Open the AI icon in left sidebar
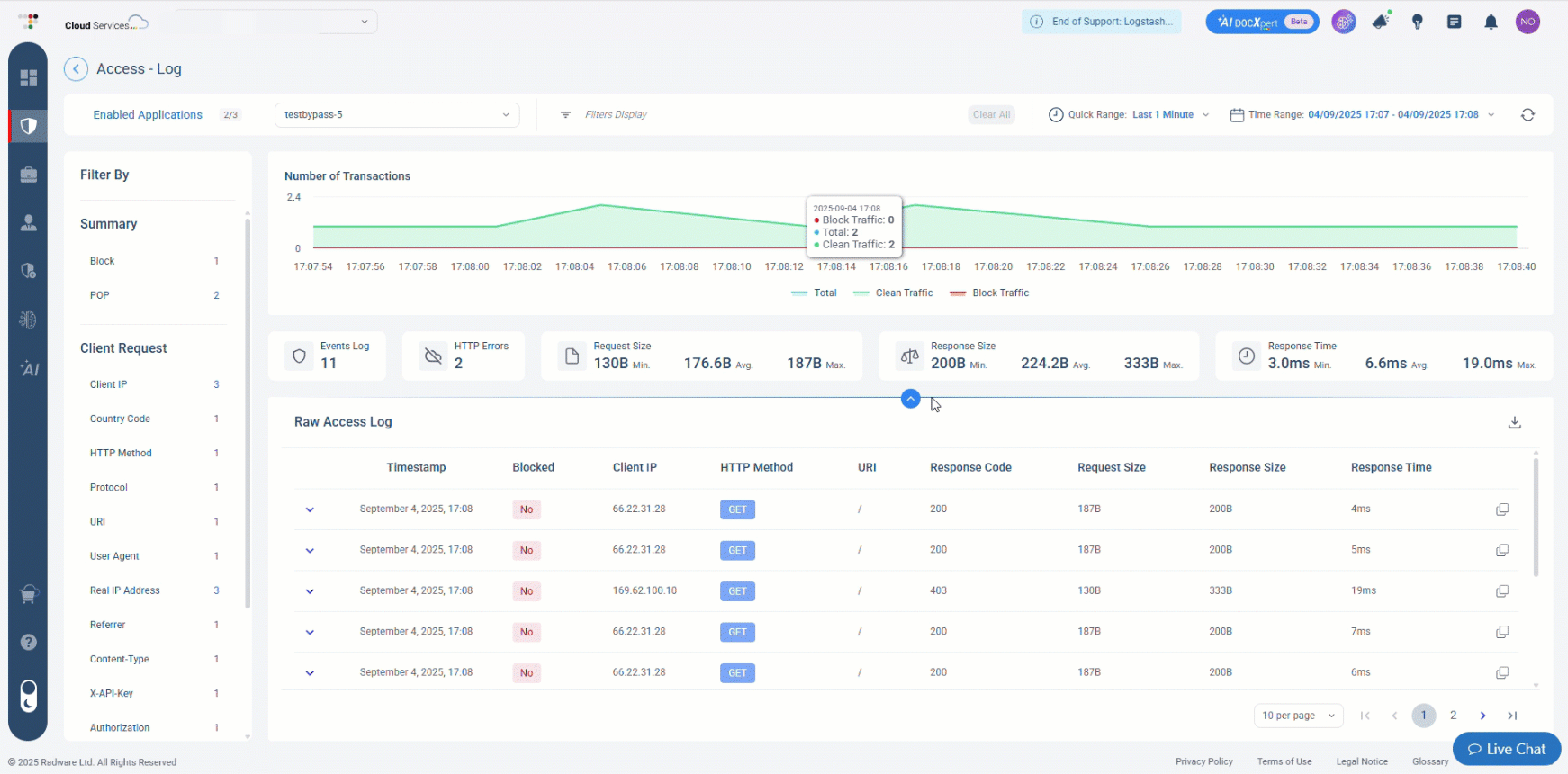 28,369
